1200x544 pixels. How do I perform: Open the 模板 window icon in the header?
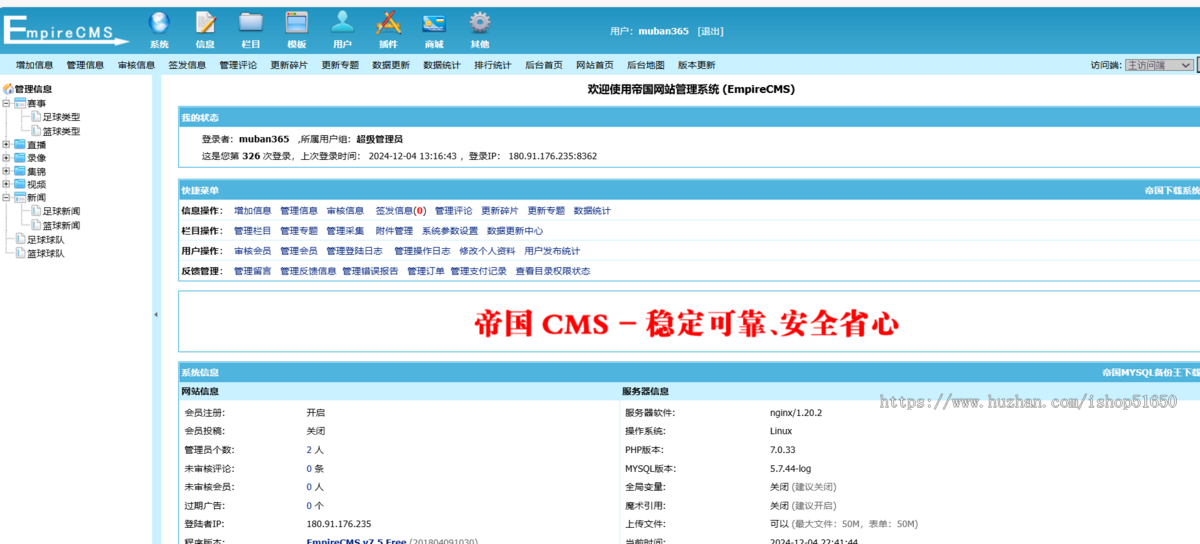click(x=297, y=23)
